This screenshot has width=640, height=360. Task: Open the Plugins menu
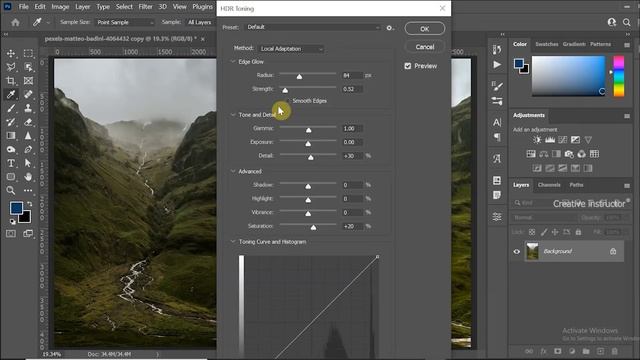pos(202,7)
